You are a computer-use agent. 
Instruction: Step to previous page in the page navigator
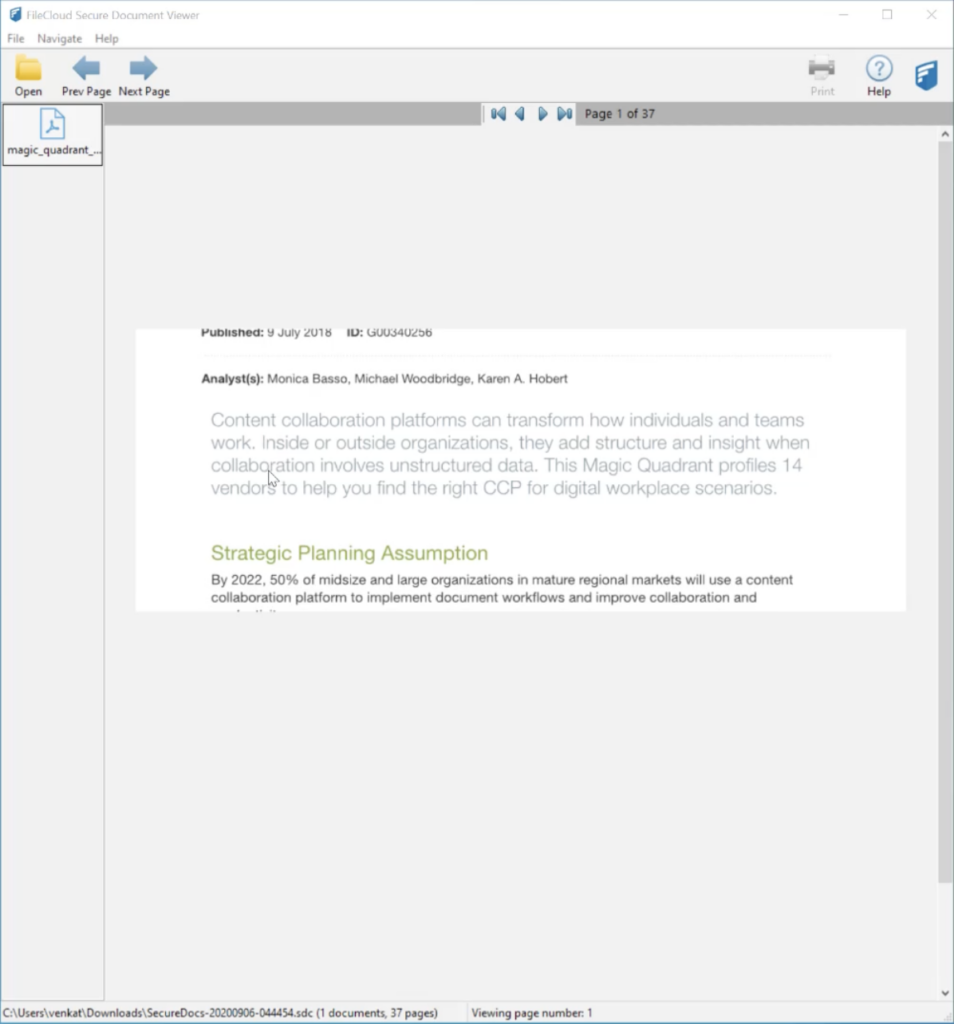coord(520,114)
